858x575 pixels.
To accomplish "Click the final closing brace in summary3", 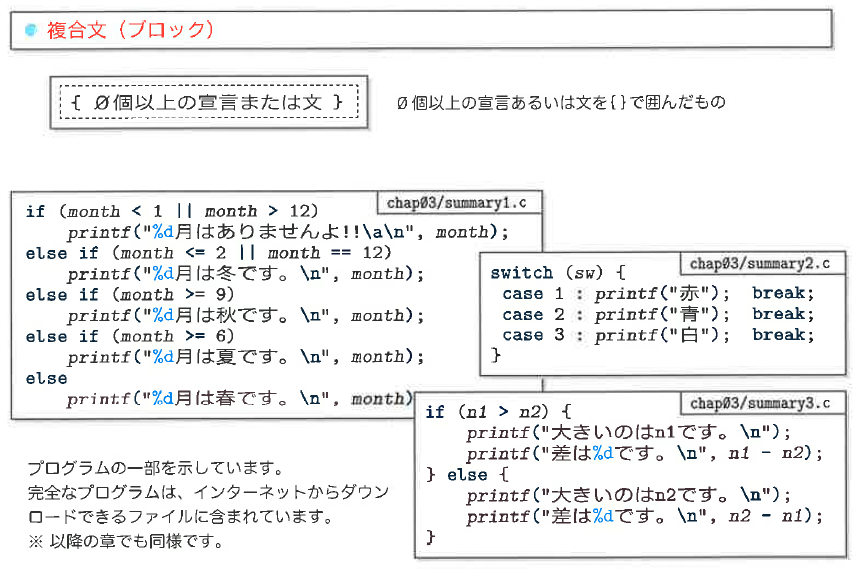I will click(x=431, y=537).
